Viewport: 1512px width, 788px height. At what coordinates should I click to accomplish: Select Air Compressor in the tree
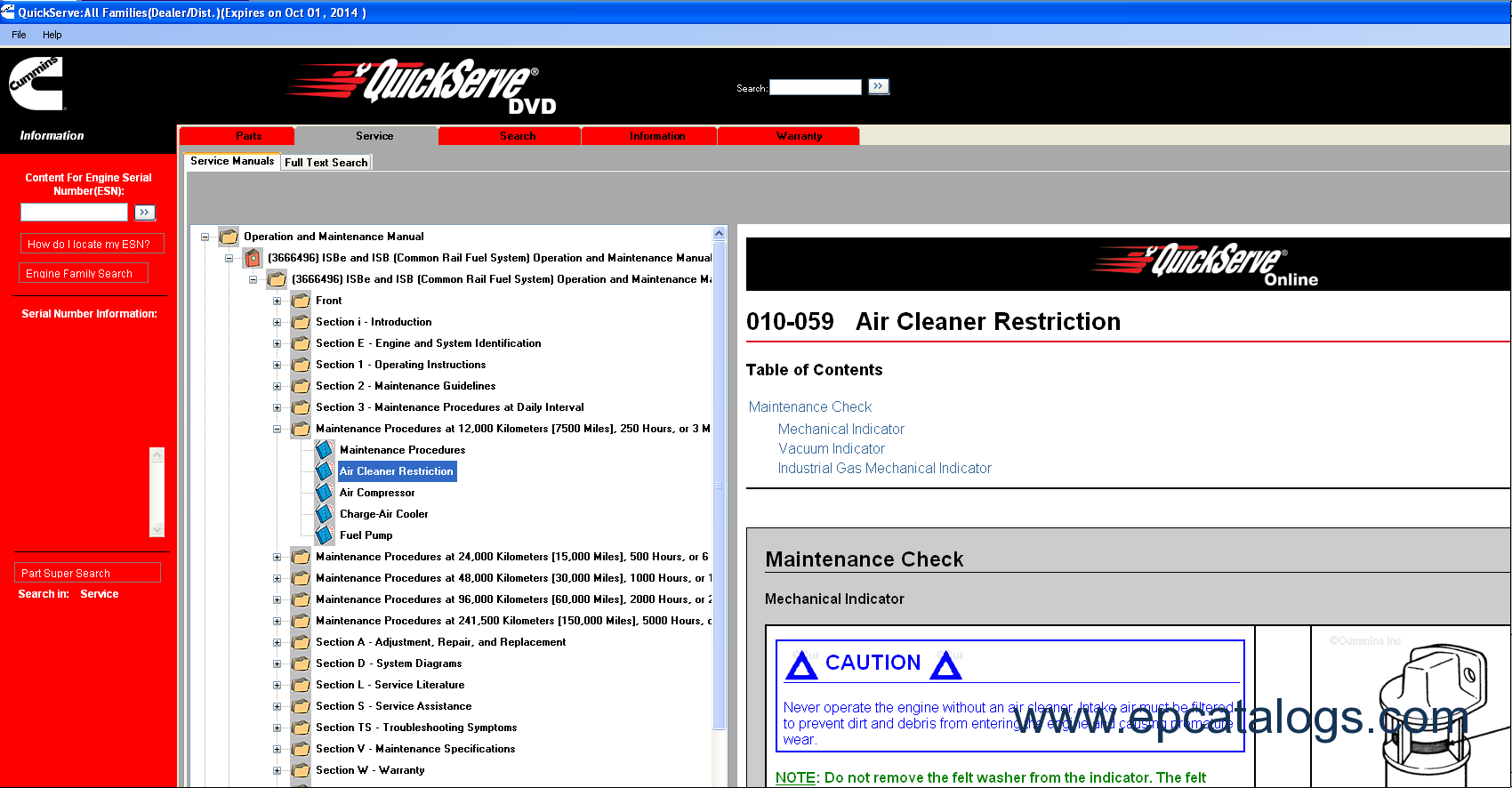pos(377,493)
